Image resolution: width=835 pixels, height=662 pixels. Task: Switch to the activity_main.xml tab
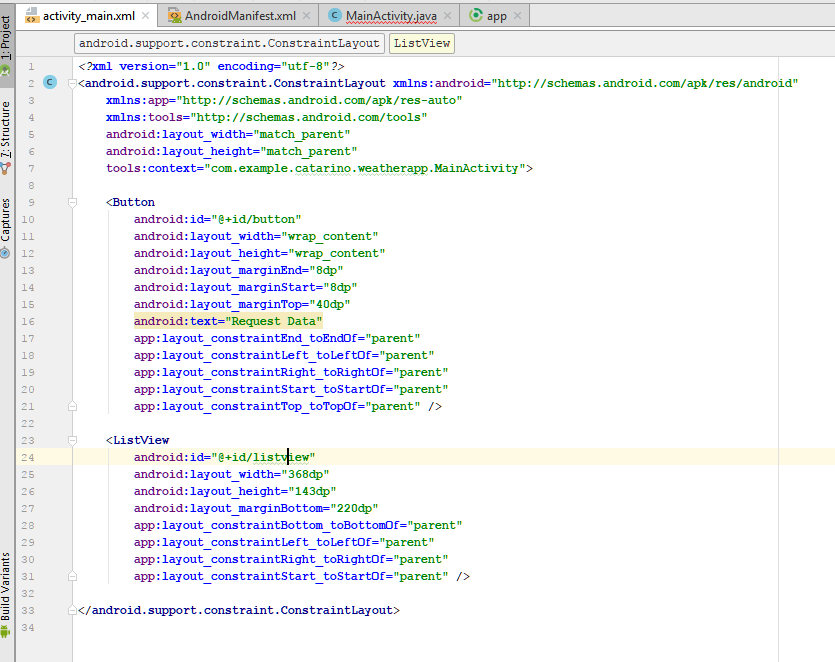coord(88,16)
